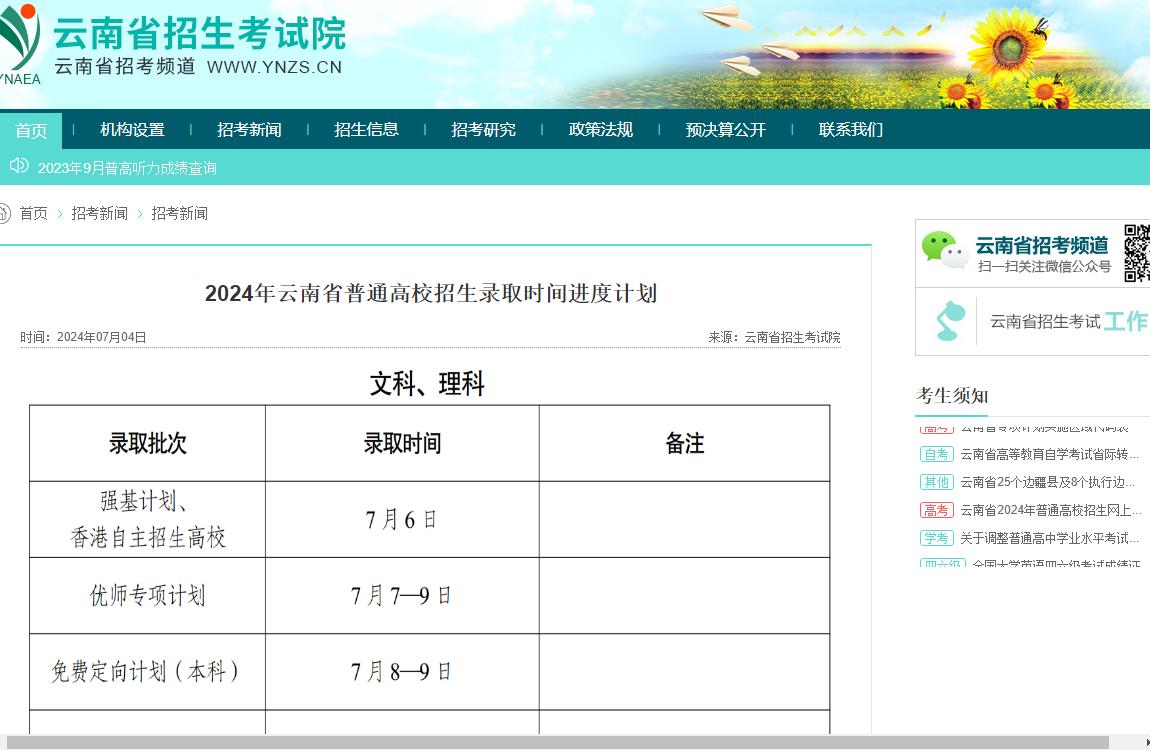Select 政策法规 from the navigation bar
Screen dimensions: 1150x750
coord(600,128)
